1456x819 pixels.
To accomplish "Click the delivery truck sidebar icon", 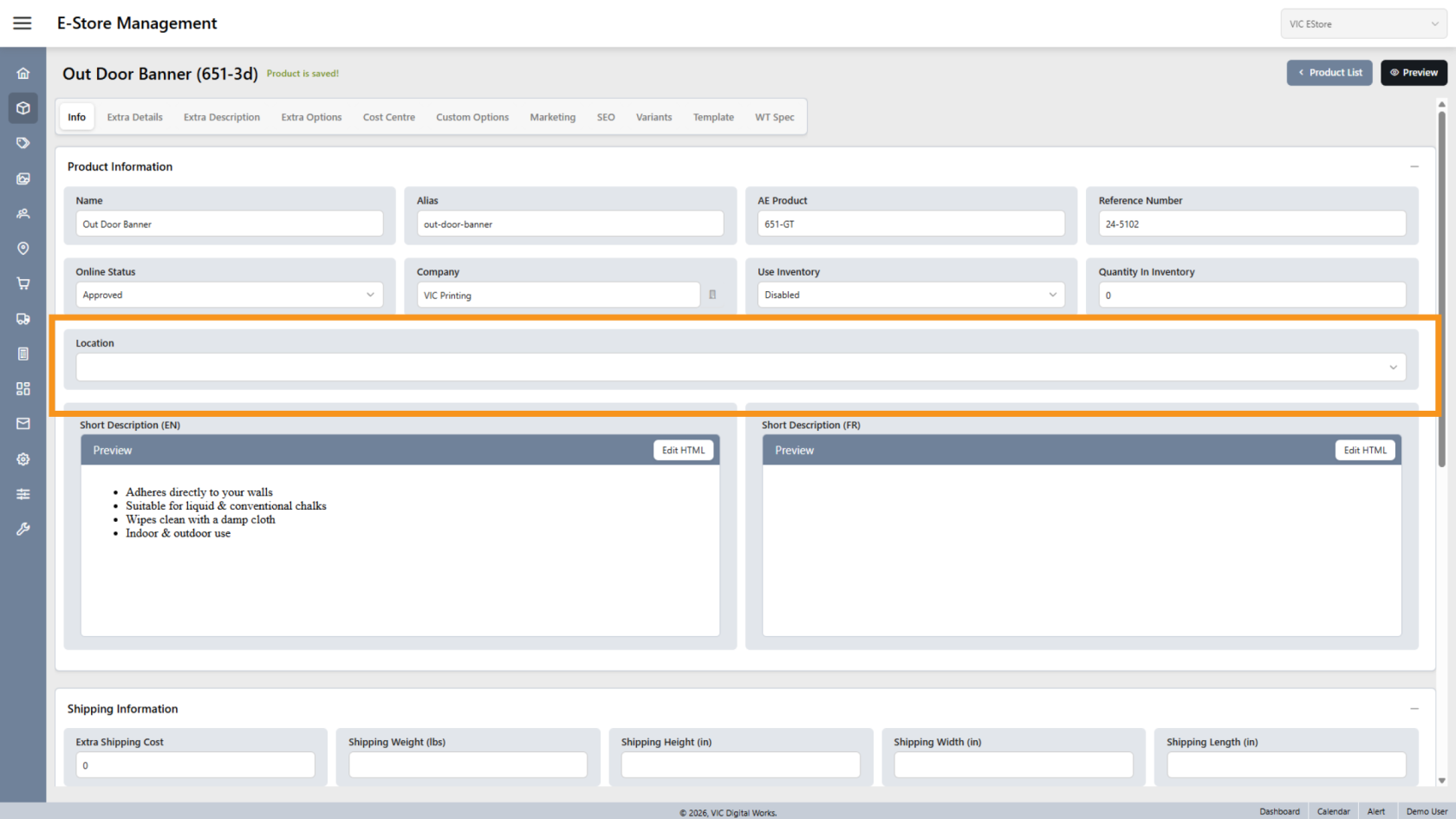I will tap(23, 319).
